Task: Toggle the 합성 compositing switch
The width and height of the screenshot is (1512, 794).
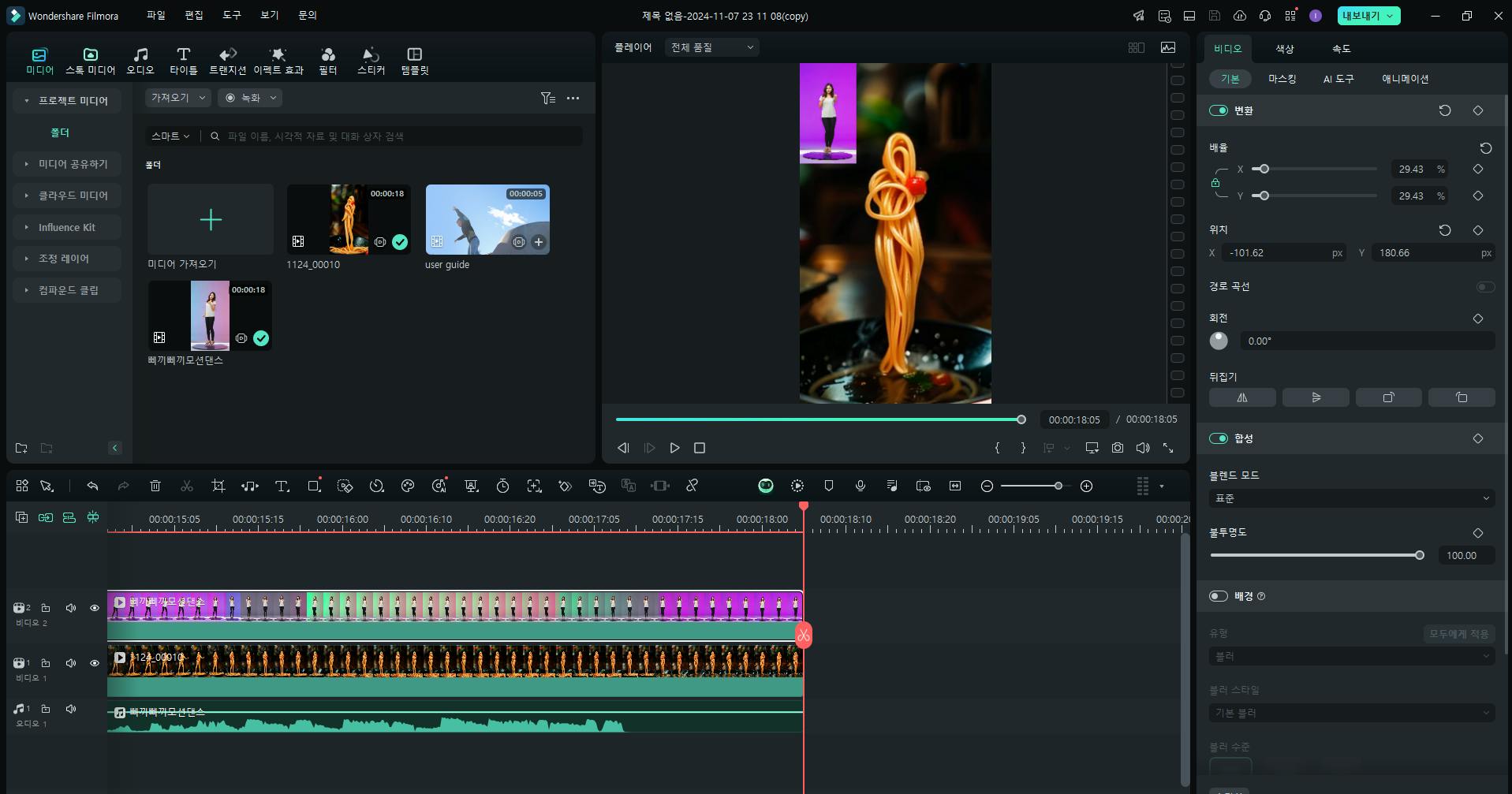Action: click(x=1219, y=438)
